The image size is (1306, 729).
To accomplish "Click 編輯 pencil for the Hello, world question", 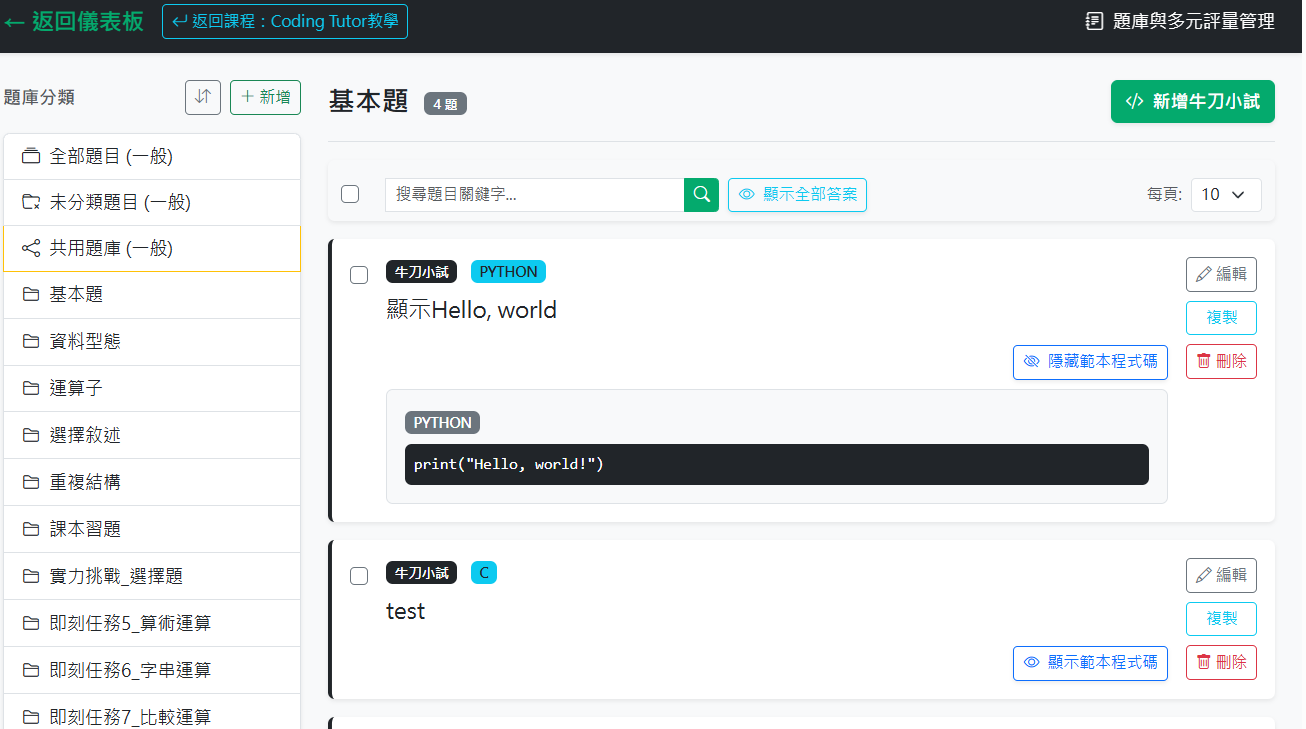I will pyautogui.click(x=1221, y=274).
